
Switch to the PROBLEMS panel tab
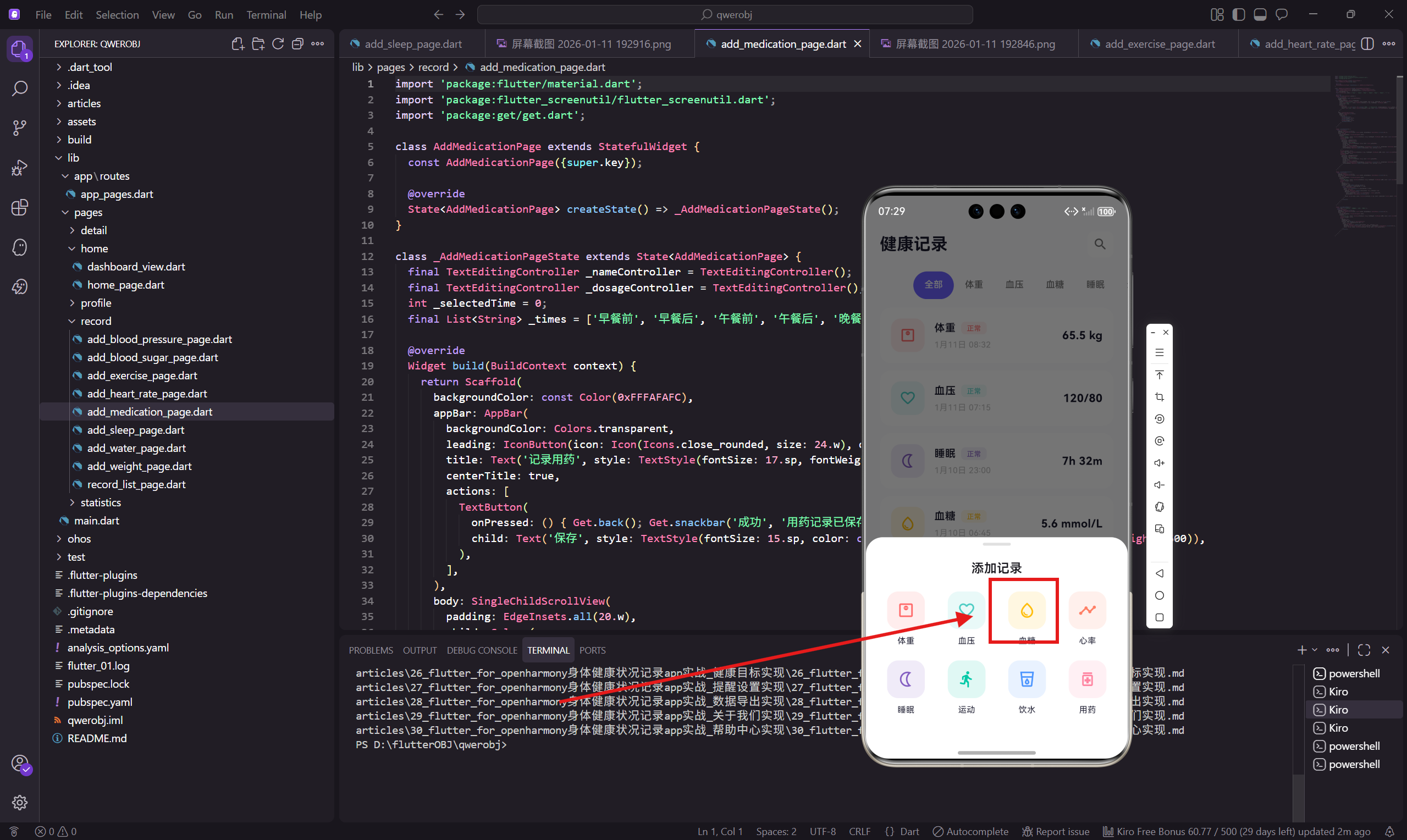click(370, 650)
